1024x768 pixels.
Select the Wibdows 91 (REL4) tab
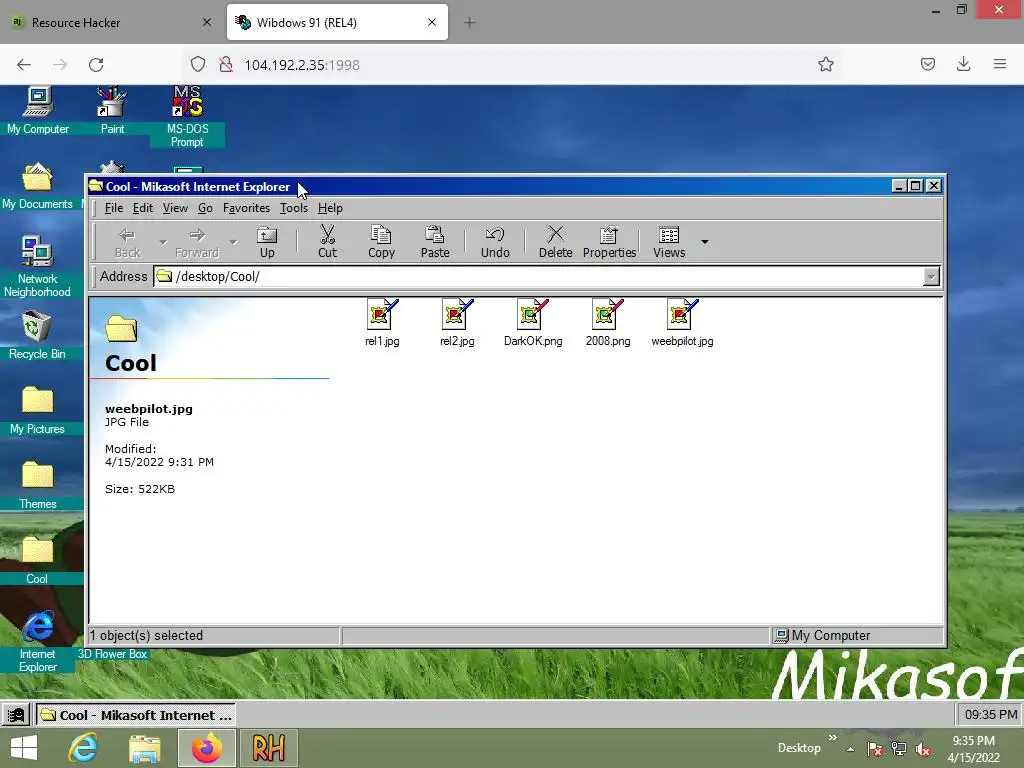click(x=337, y=22)
